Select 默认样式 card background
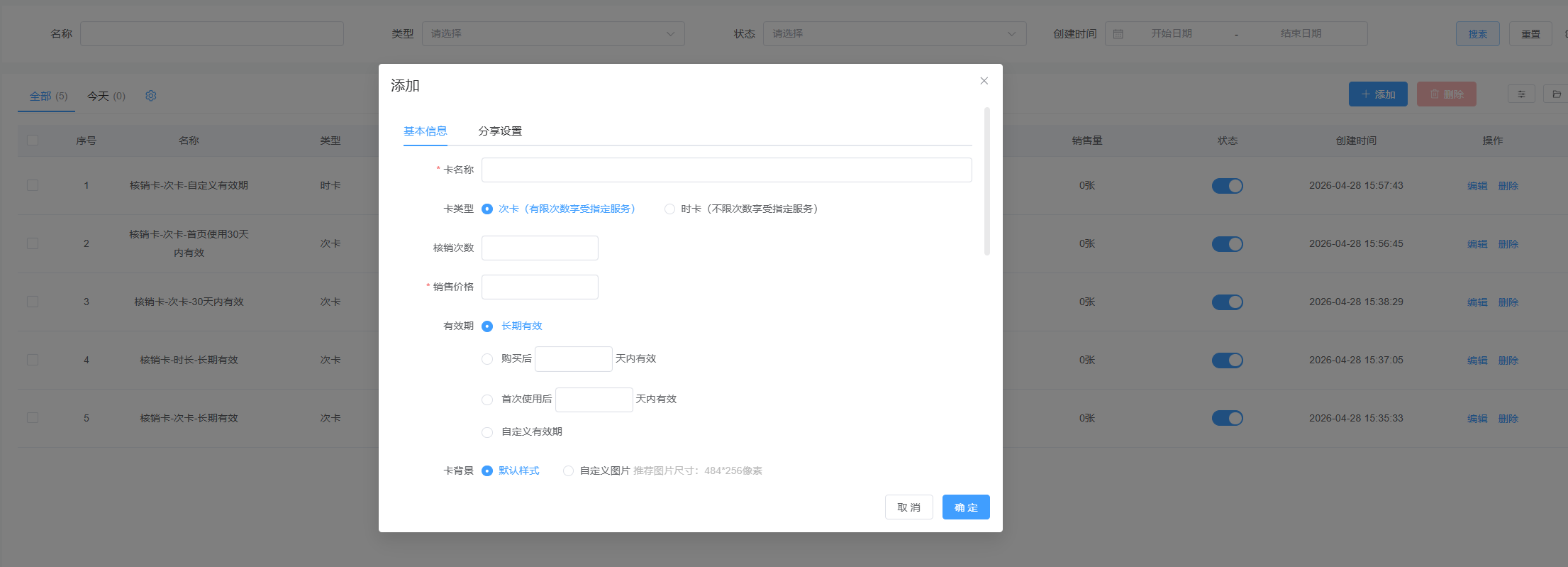 point(487,471)
